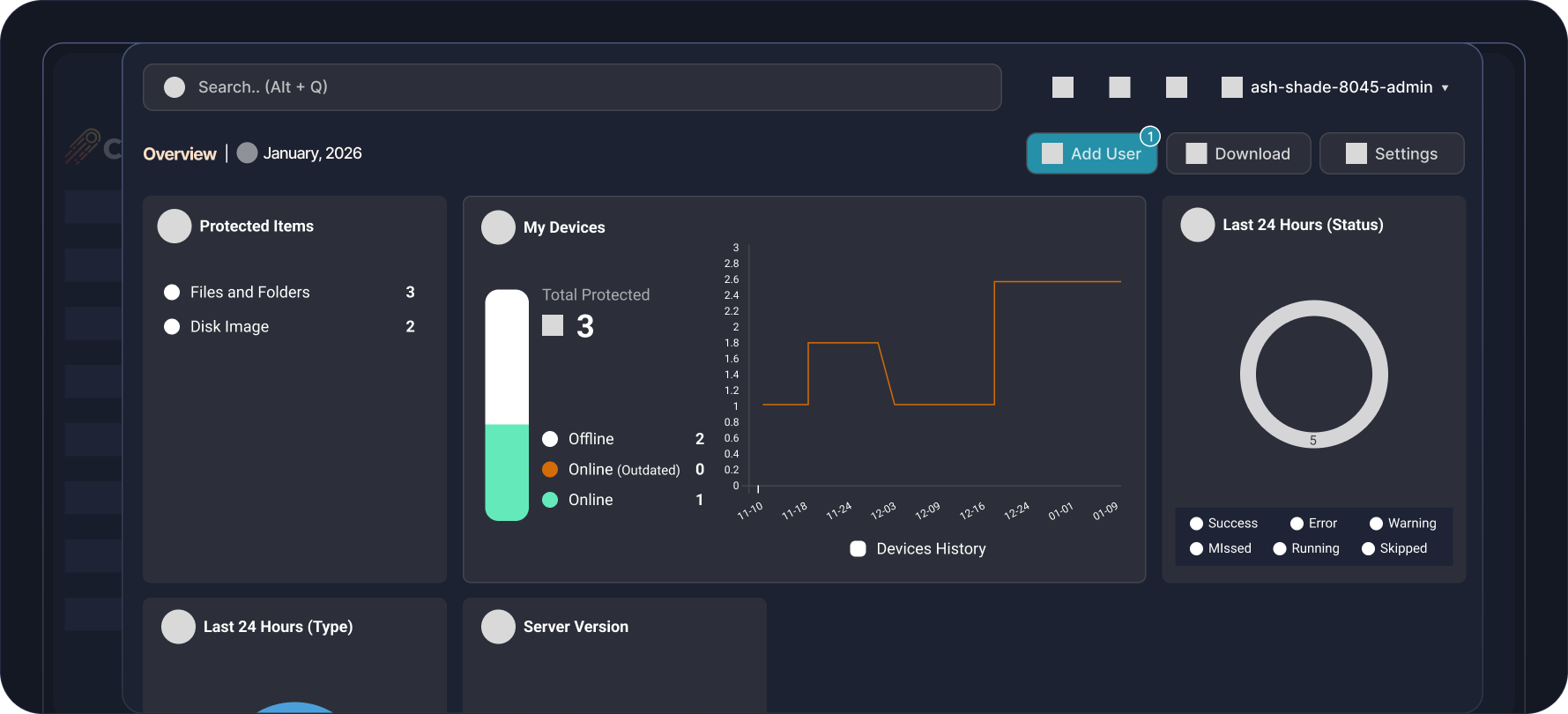
Task: Click the search magnifier icon
Action: 175,87
